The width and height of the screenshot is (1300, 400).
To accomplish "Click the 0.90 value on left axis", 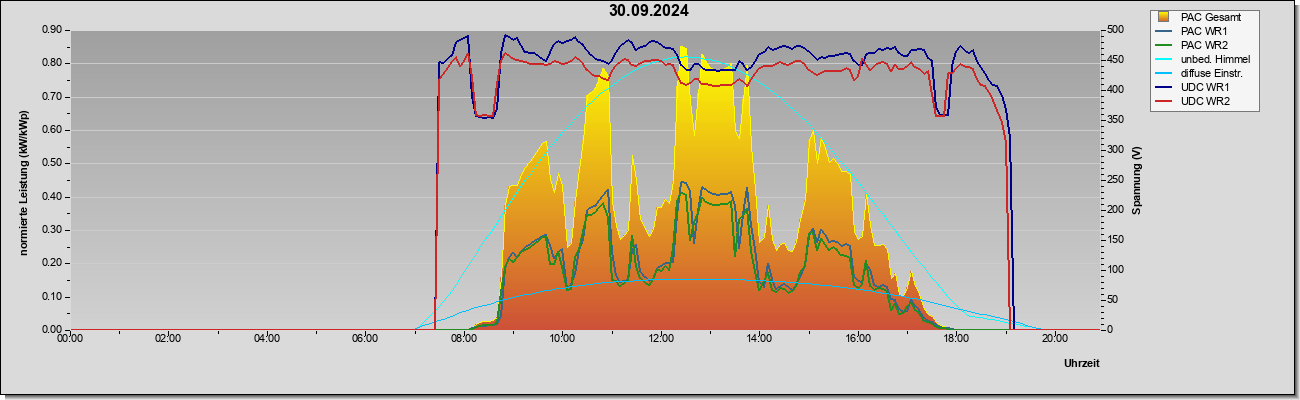I will tap(52, 30).
